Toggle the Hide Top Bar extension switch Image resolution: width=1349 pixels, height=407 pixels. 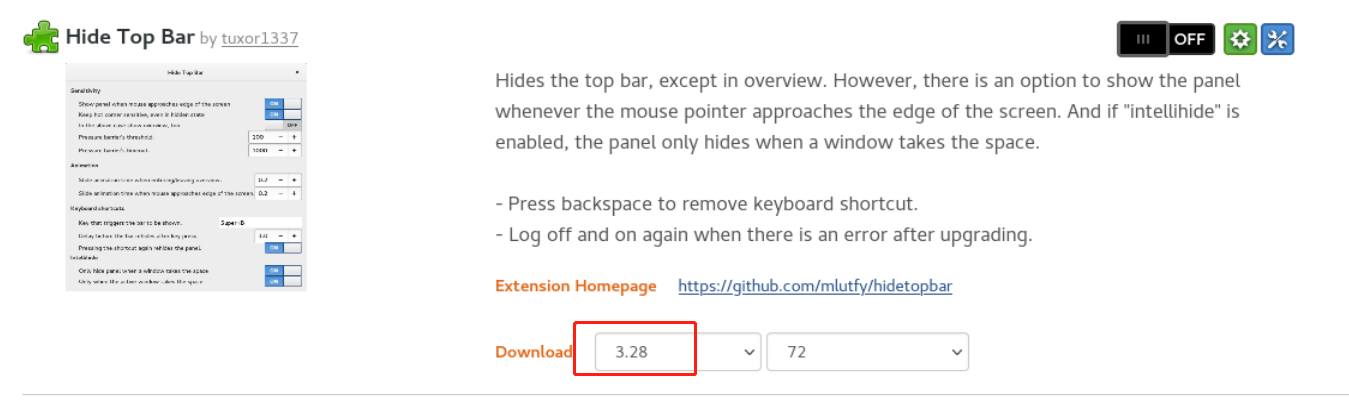(x=1166, y=39)
